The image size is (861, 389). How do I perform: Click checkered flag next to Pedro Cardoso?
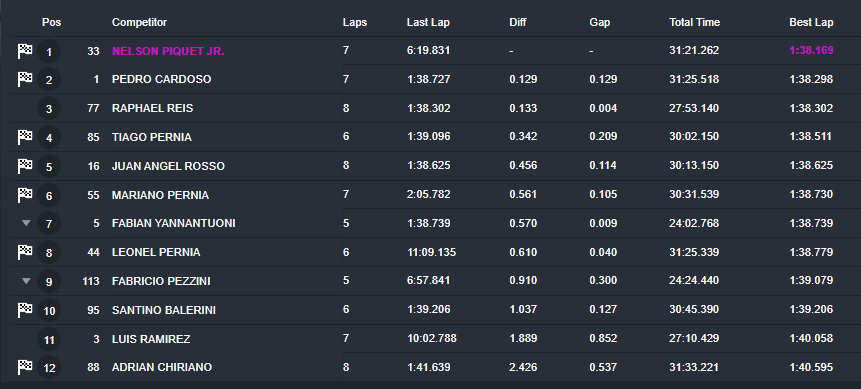[25, 80]
